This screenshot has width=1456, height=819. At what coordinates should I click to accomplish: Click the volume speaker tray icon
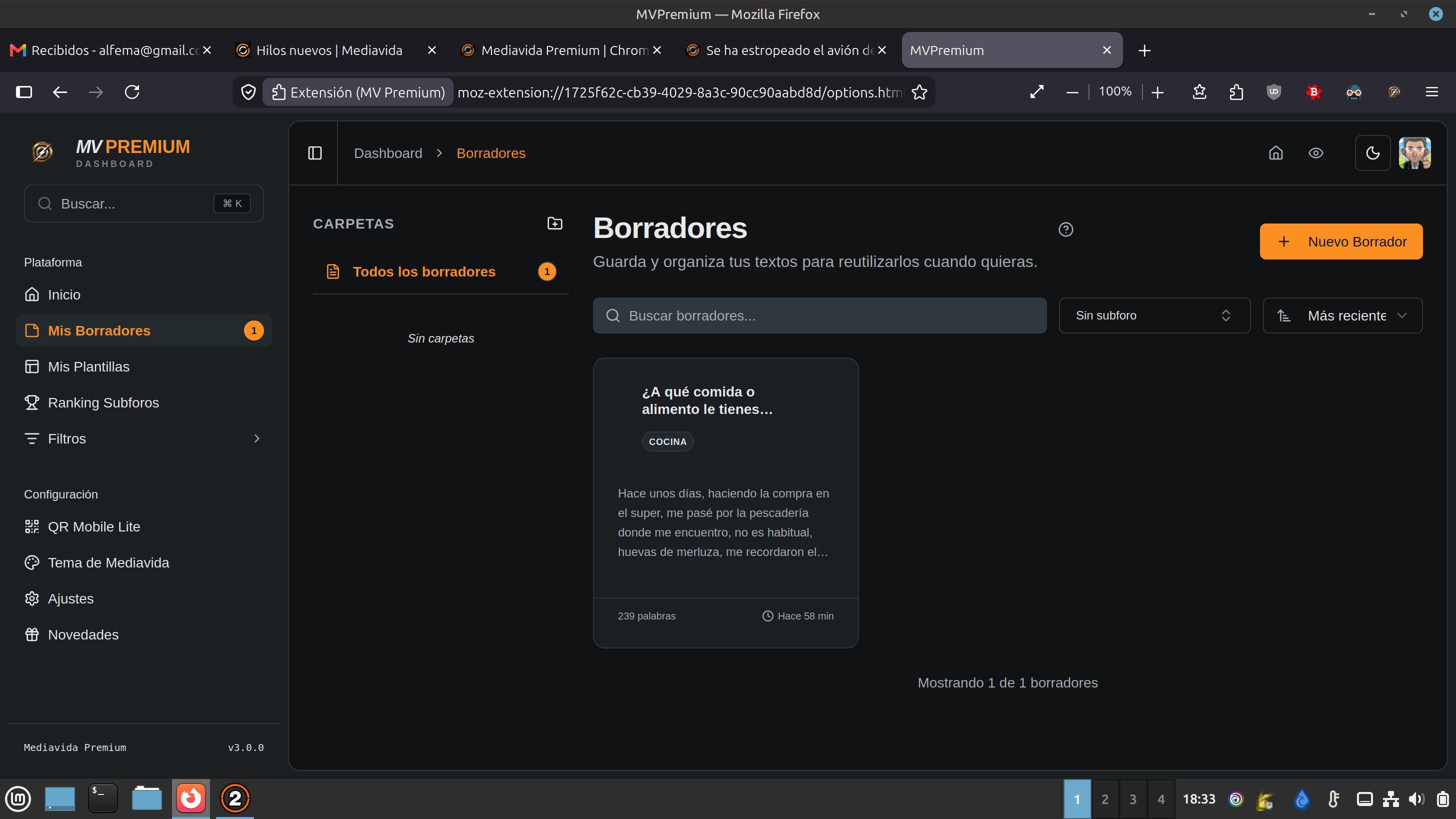[x=1416, y=798]
